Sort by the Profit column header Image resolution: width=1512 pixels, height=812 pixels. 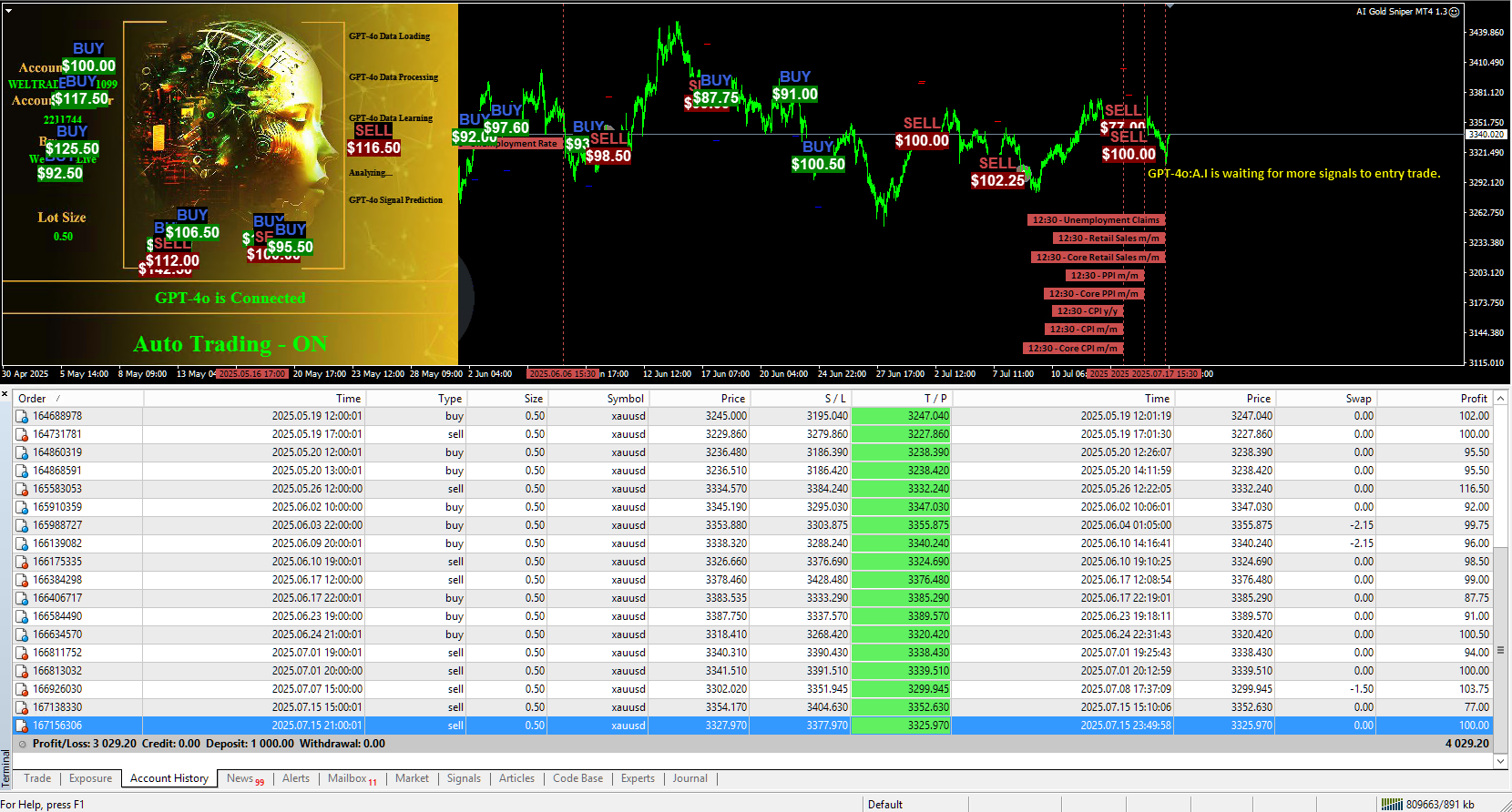pos(1435,398)
